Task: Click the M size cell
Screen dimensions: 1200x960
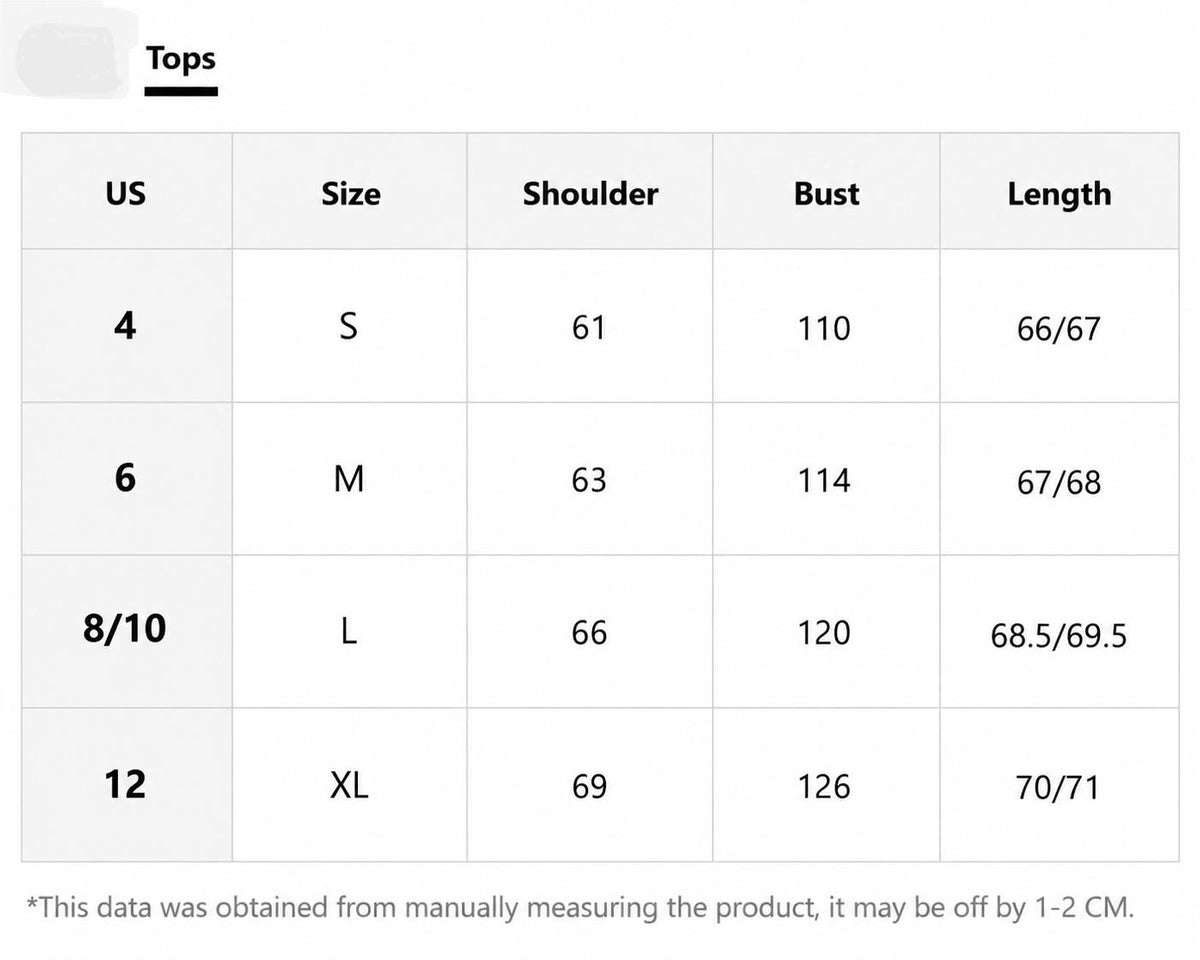Action: 349,479
